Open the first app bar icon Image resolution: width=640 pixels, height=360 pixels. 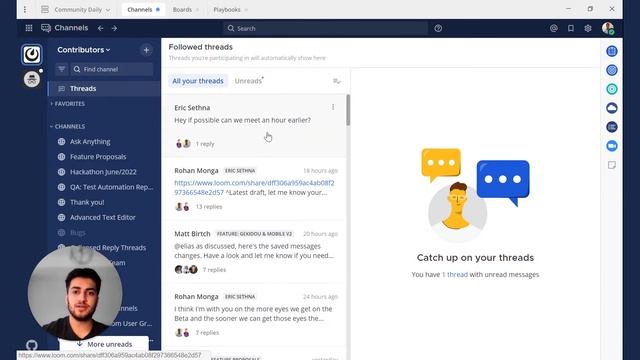pos(611,51)
